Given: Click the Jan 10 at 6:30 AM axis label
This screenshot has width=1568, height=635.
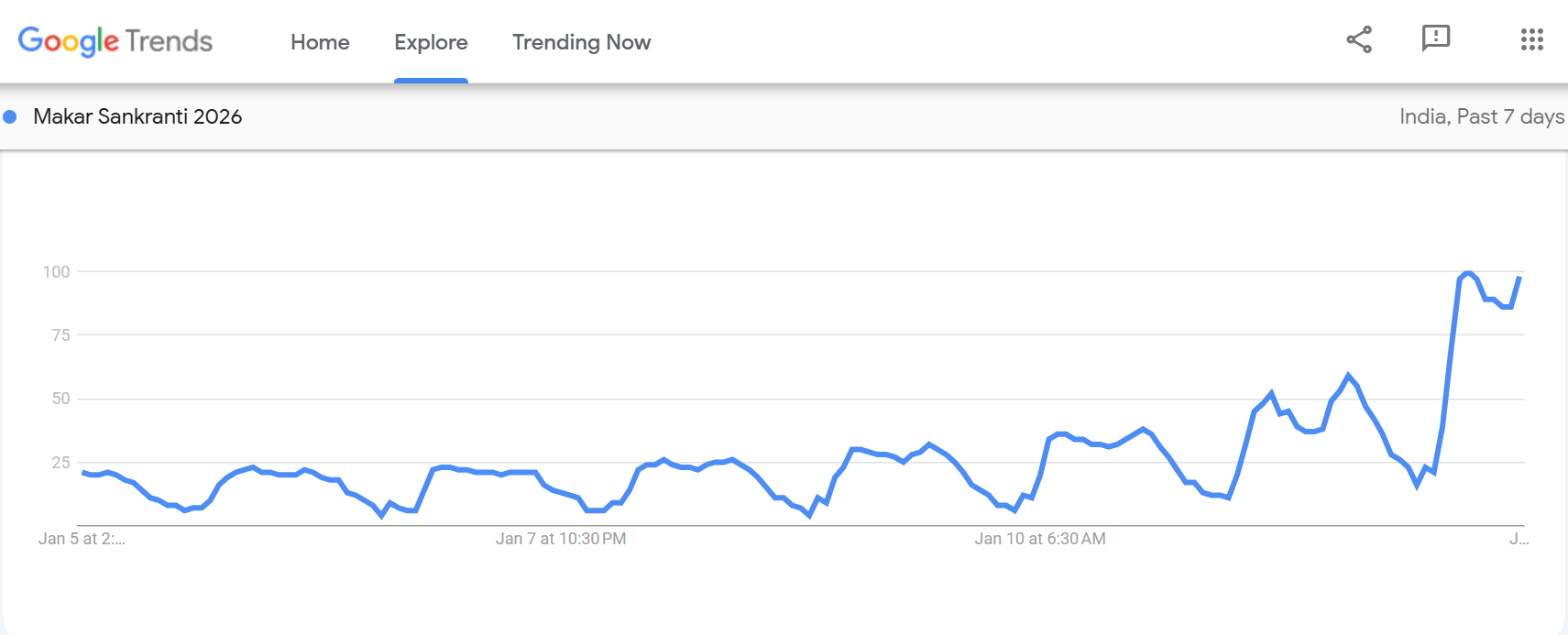Looking at the screenshot, I should [x=1040, y=539].
